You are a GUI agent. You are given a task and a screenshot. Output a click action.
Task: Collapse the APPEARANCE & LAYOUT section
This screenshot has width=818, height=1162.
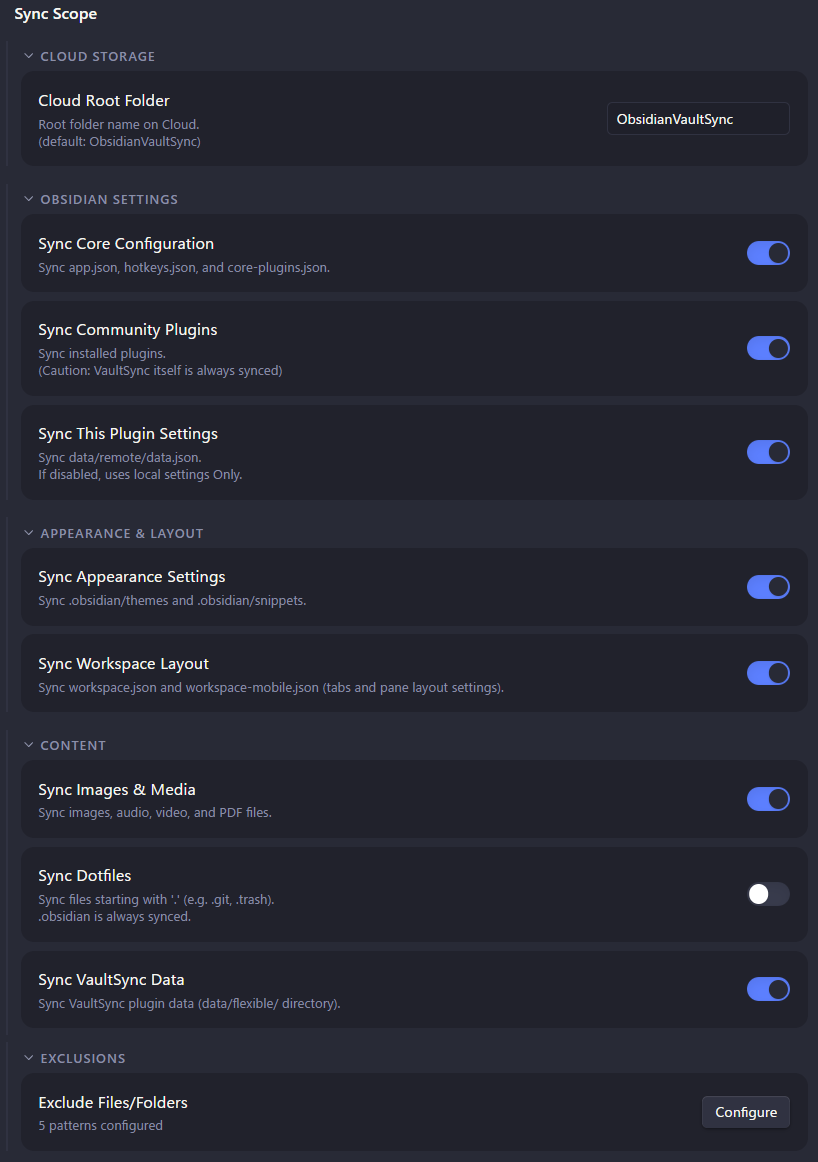(28, 533)
